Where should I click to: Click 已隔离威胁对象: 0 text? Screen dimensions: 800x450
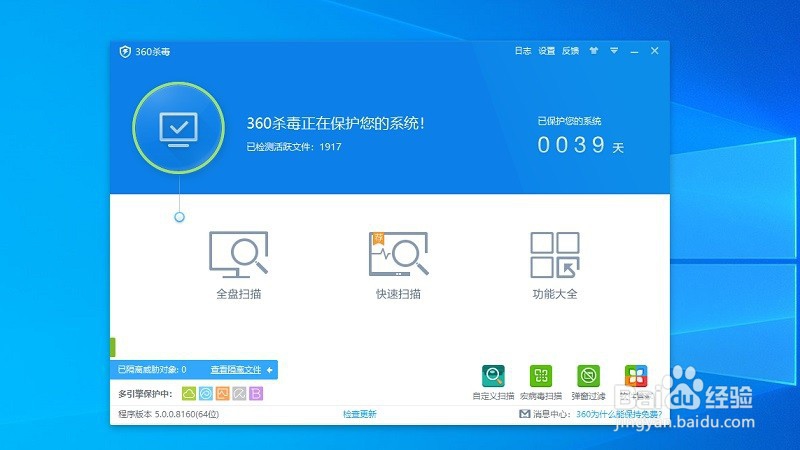[152, 369]
